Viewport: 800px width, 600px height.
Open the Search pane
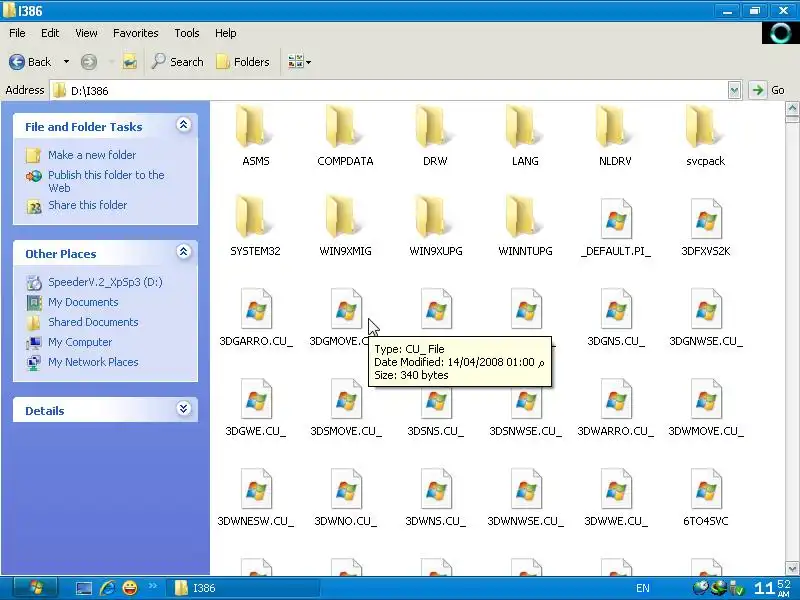click(178, 62)
